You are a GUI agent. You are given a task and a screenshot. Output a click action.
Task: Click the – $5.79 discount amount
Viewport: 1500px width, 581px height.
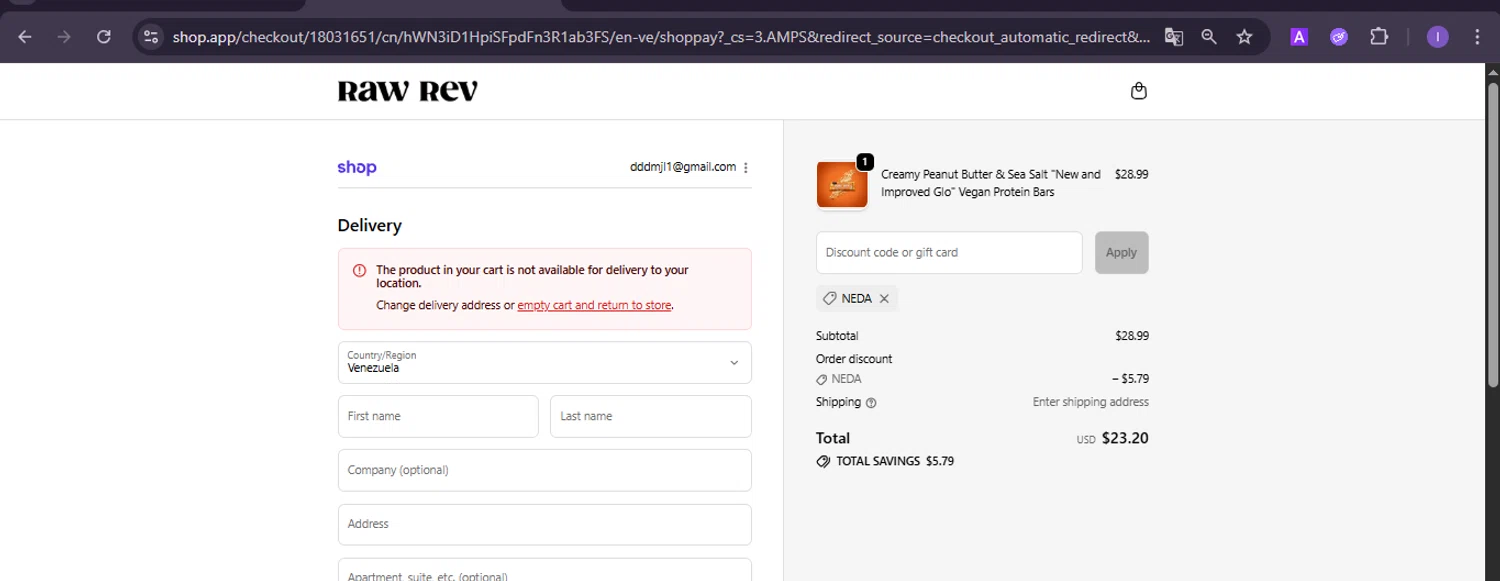[1130, 379]
